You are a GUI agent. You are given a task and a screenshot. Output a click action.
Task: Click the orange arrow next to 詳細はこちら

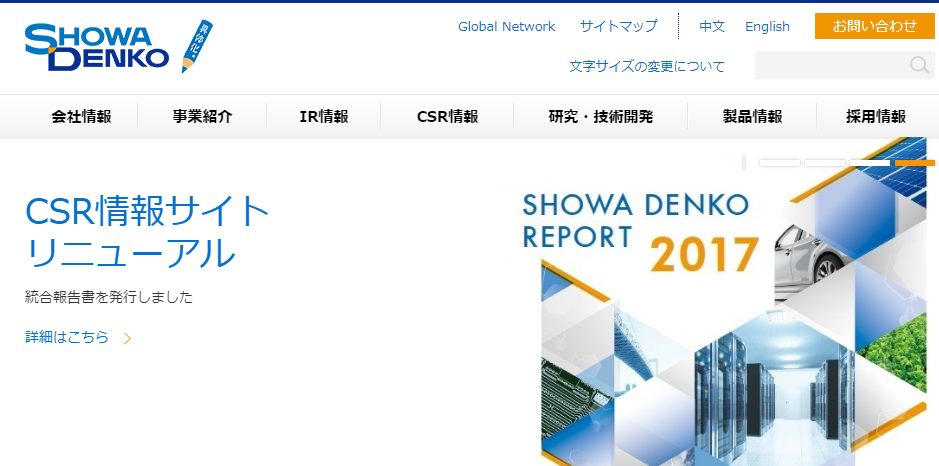(x=127, y=338)
